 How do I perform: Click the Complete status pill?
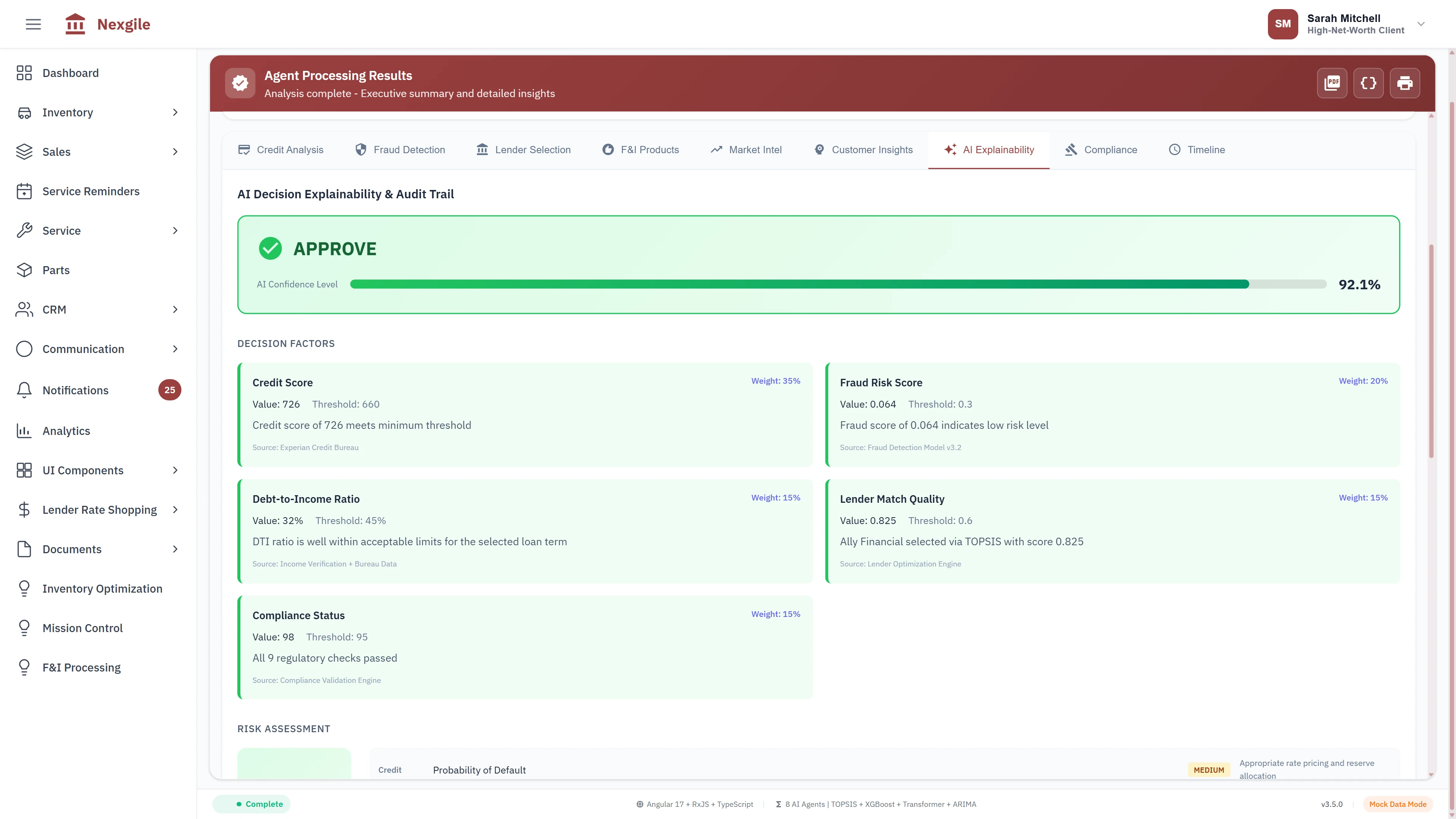click(251, 804)
